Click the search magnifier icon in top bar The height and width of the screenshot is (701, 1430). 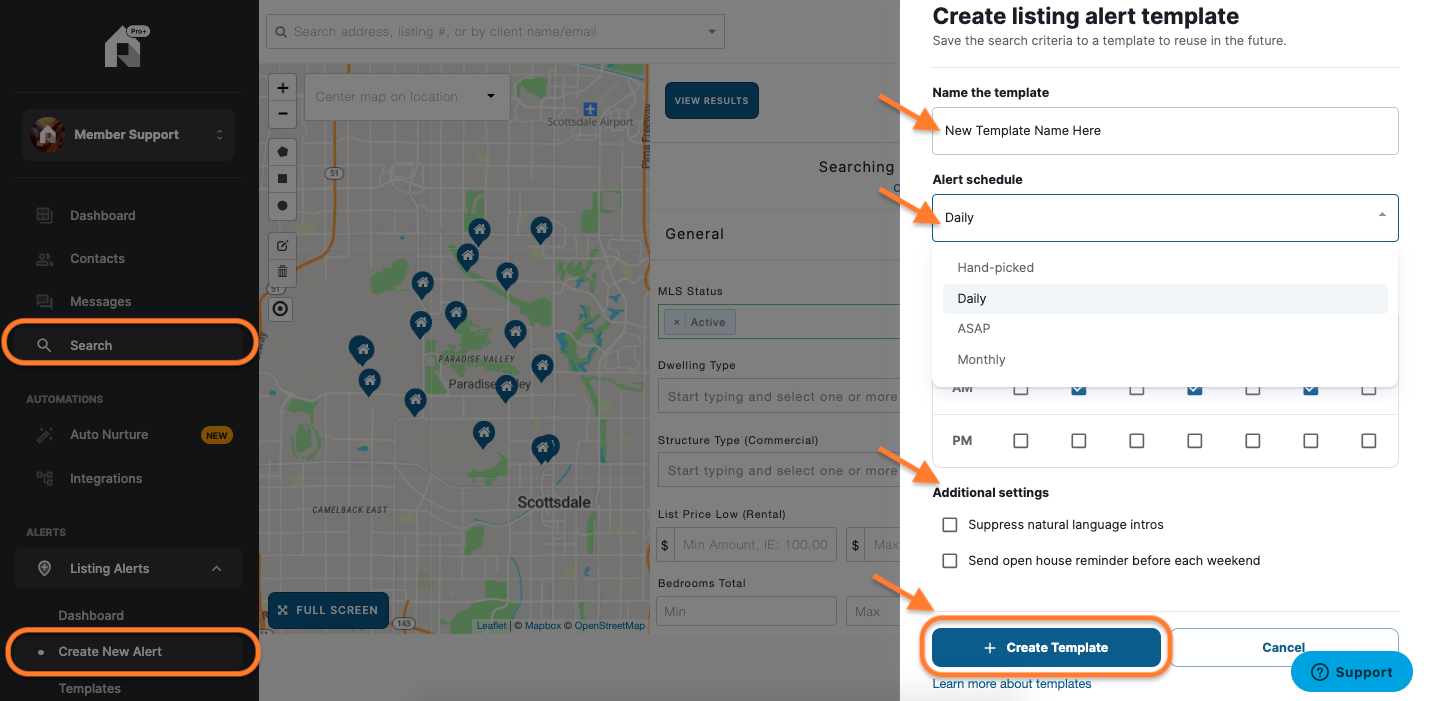[x=280, y=32]
